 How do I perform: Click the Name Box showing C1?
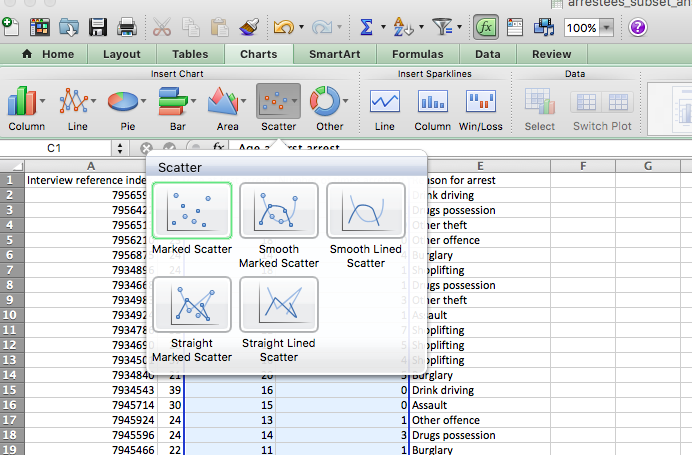click(x=60, y=147)
